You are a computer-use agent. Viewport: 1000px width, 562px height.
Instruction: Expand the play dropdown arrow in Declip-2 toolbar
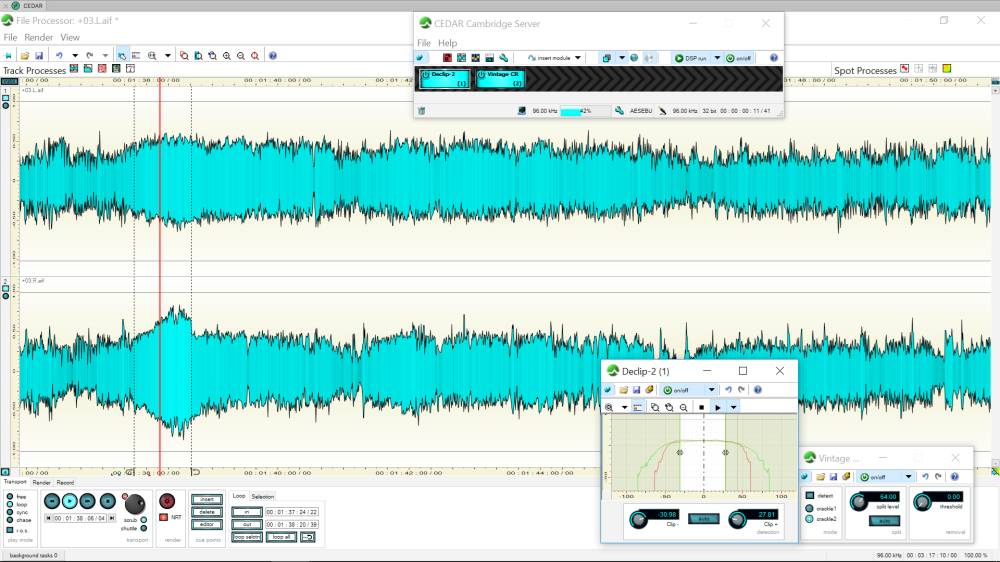pos(733,407)
